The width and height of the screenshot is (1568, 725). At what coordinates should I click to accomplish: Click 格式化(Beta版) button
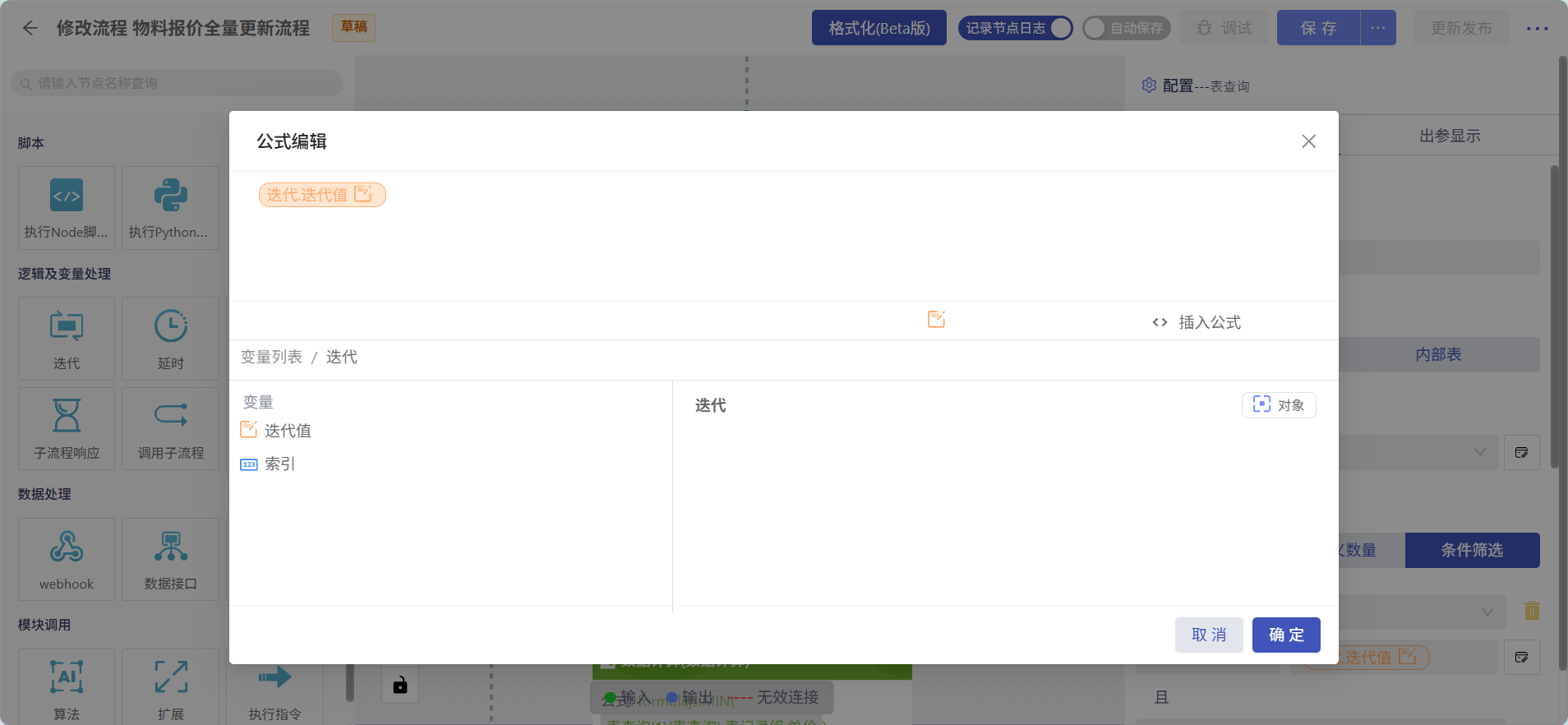pos(879,28)
